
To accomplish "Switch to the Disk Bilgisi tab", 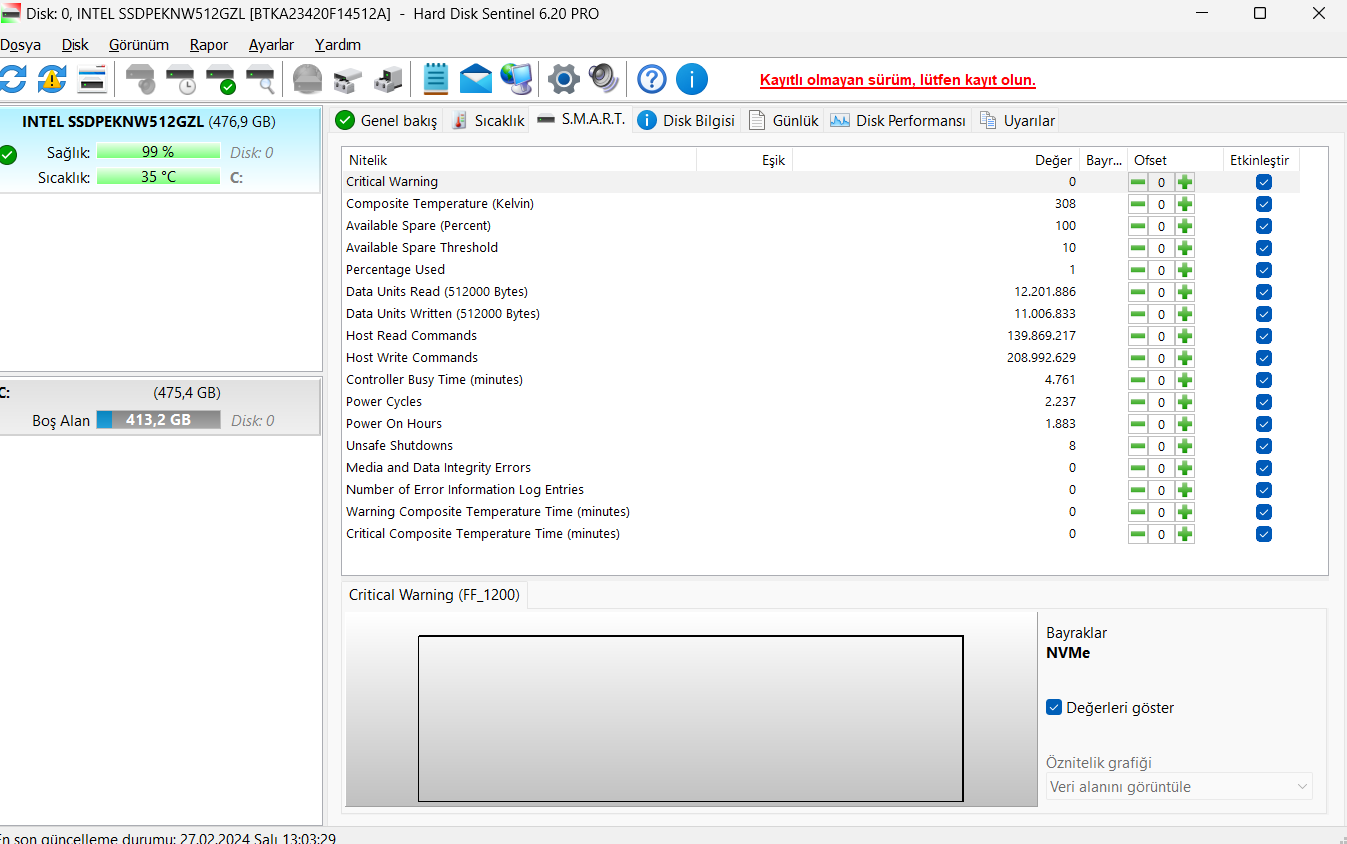I will (686, 120).
